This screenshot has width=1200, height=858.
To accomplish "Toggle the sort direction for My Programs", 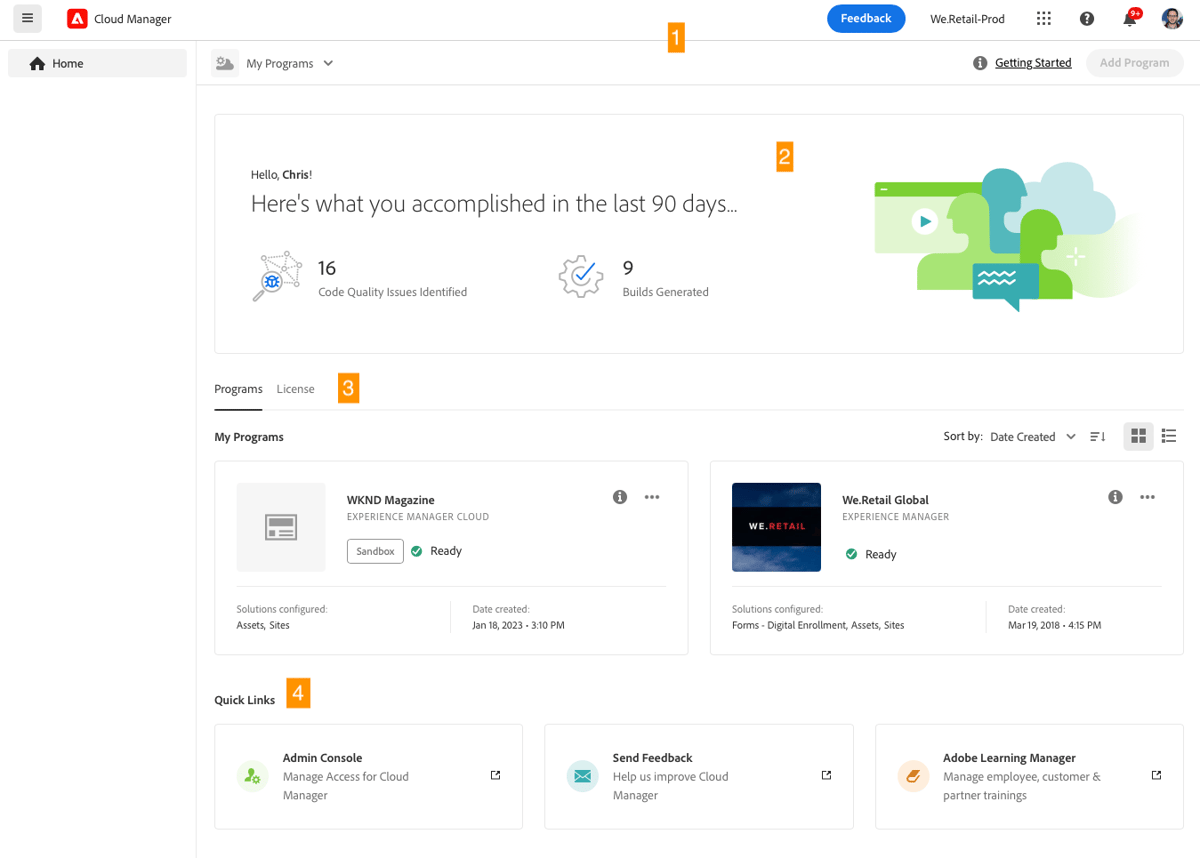I will pyautogui.click(x=1097, y=436).
